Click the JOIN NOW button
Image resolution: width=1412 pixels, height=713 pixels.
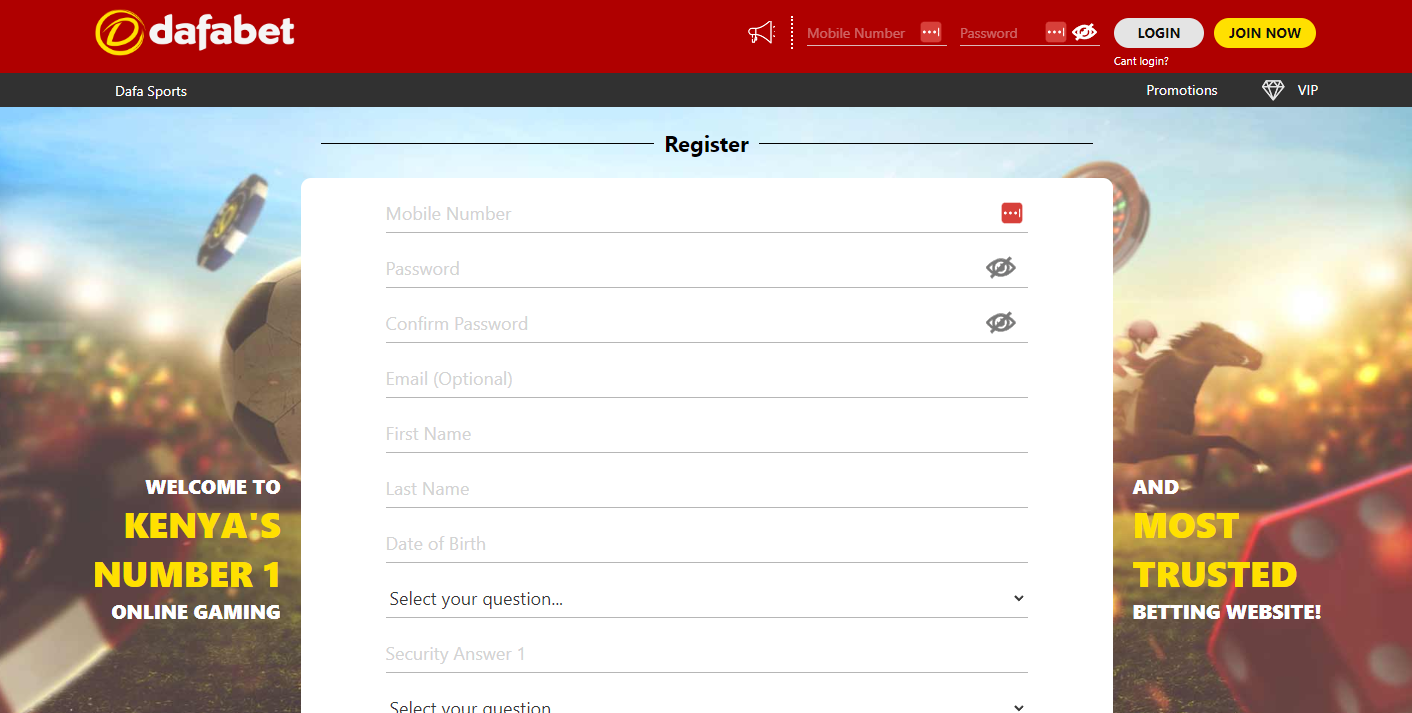(x=1265, y=33)
